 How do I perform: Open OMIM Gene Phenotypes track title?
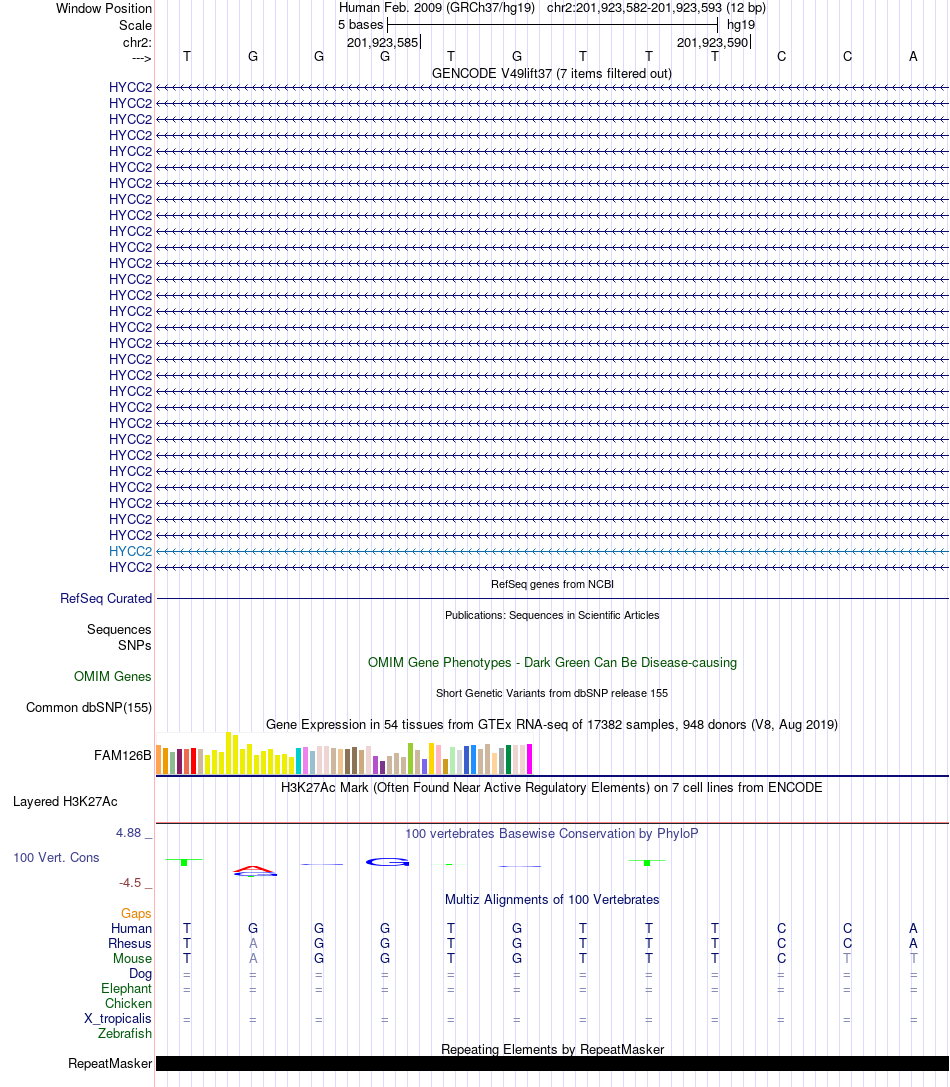[552, 663]
